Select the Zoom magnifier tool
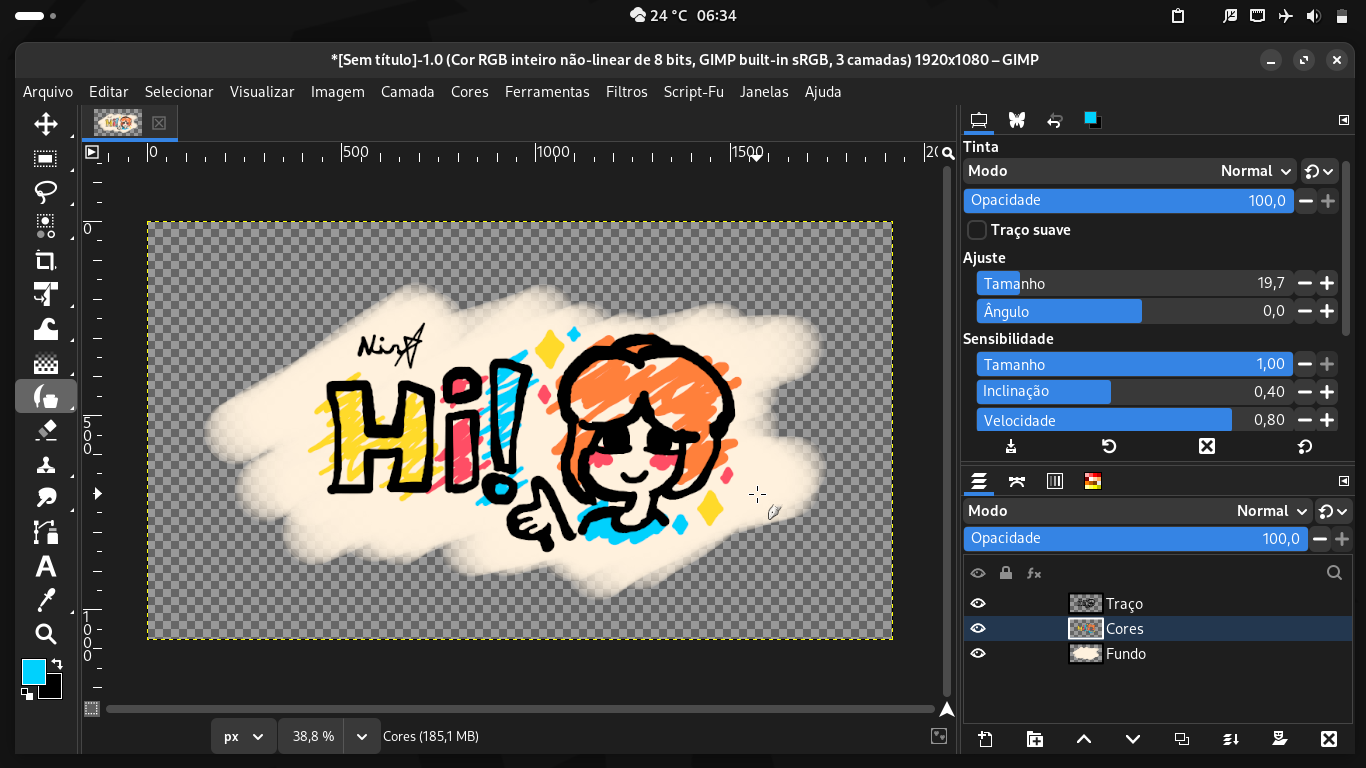1366x768 pixels. click(x=45, y=634)
